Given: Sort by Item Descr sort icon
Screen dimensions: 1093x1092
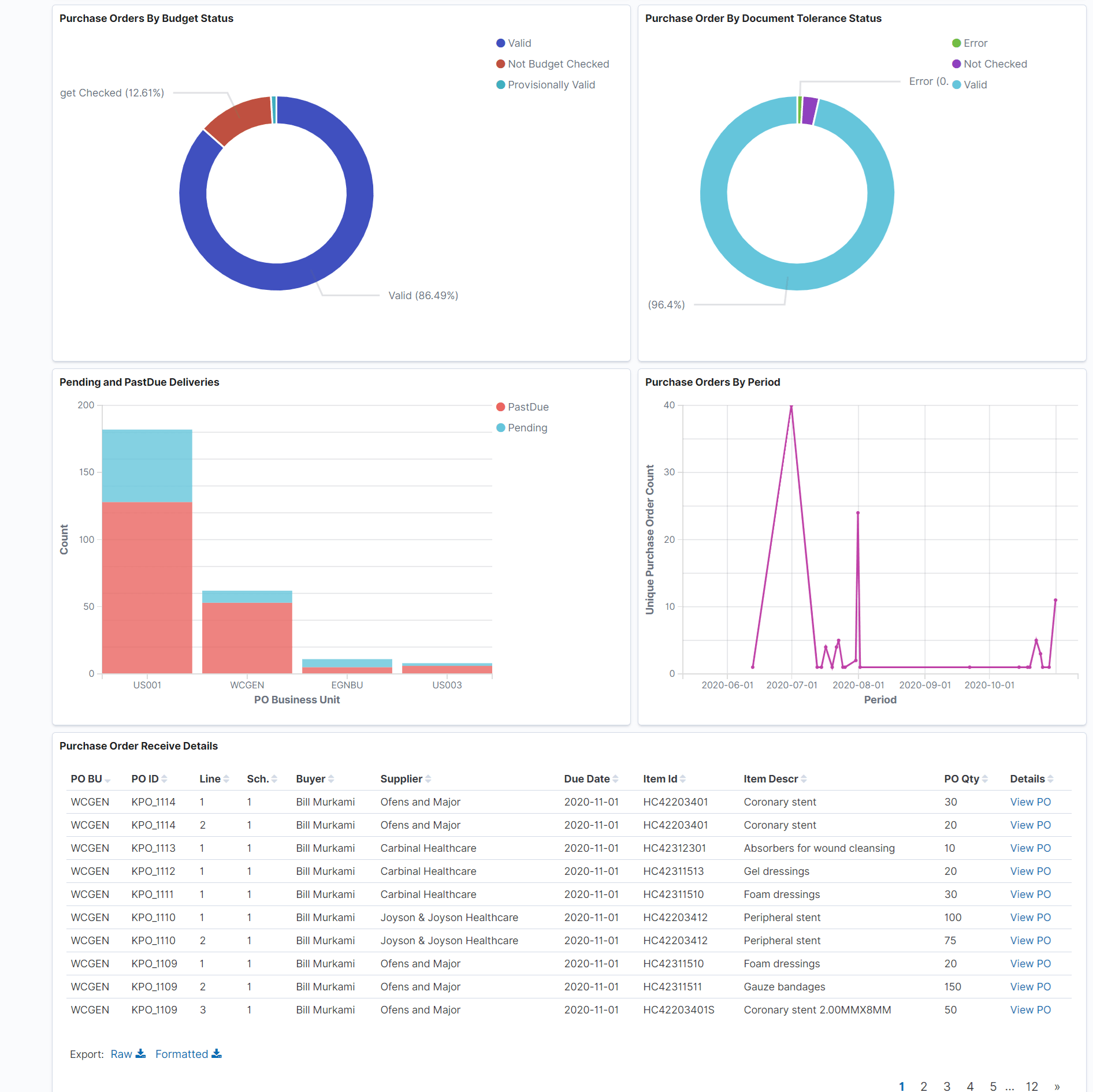Looking at the screenshot, I should click(804, 779).
